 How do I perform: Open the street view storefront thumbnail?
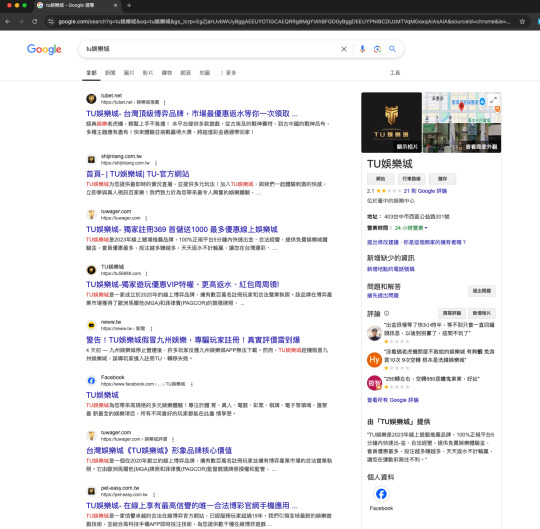(461, 138)
